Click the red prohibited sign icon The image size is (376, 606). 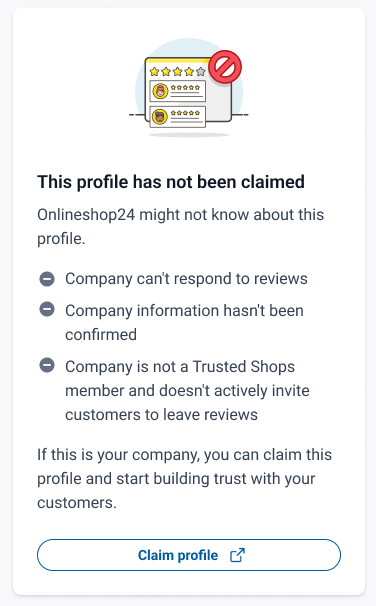point(225,66)
